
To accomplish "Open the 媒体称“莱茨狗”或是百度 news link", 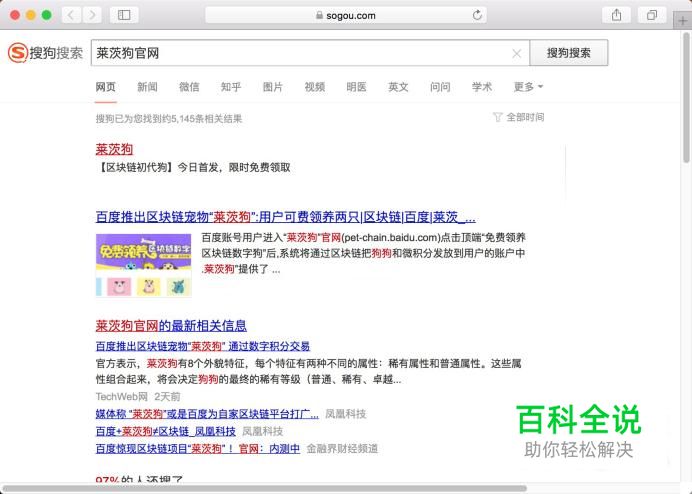I will point(207,414).
